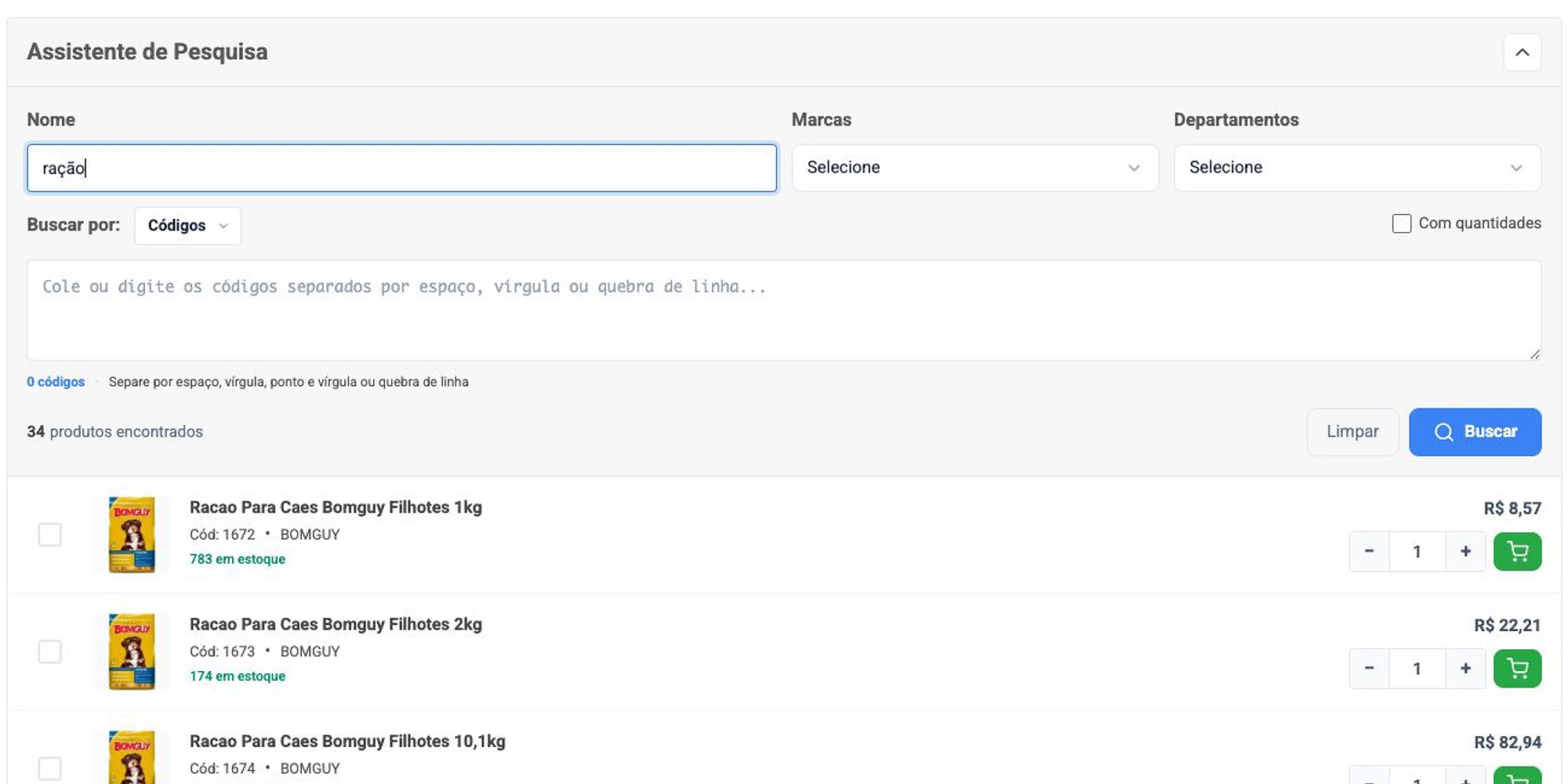Screen dimensions: 1568x784
Task: Select Bomguy Filhotes 2kg checkbox
Action: pos(50,652)
